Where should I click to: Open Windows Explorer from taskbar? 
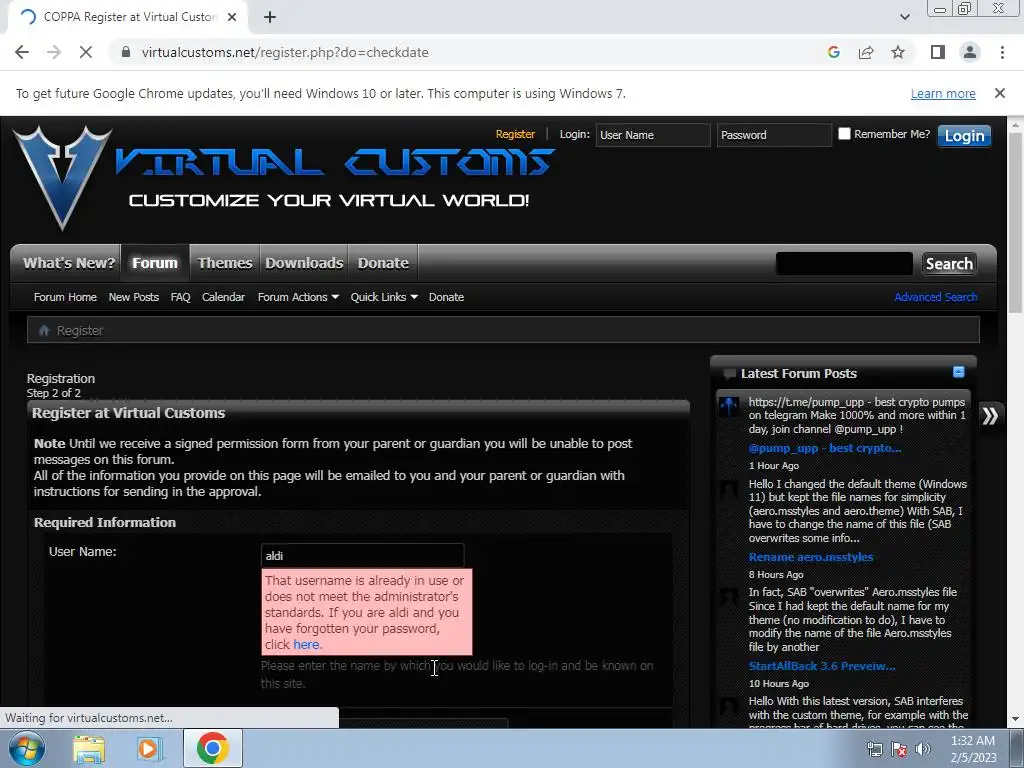click(89, 748)
